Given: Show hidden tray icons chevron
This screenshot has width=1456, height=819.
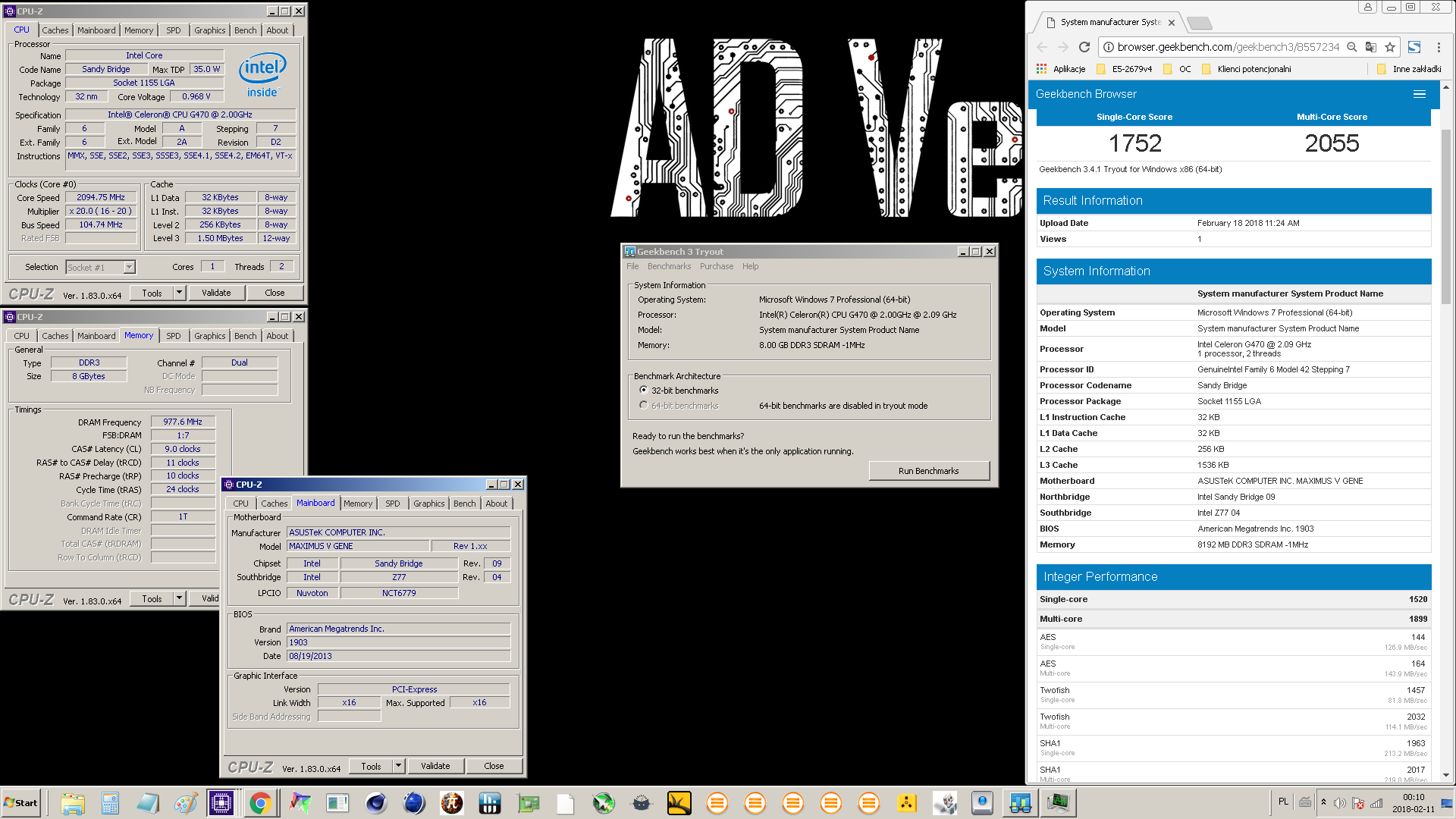Looking at the screenshot, I should (x=1324, y=802).
